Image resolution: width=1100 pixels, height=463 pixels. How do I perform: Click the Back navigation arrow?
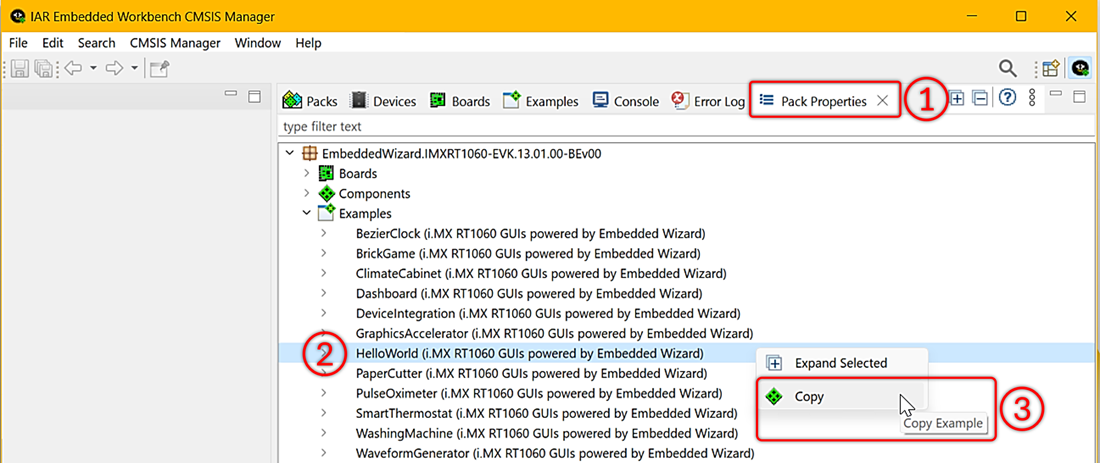pos(73,68)
